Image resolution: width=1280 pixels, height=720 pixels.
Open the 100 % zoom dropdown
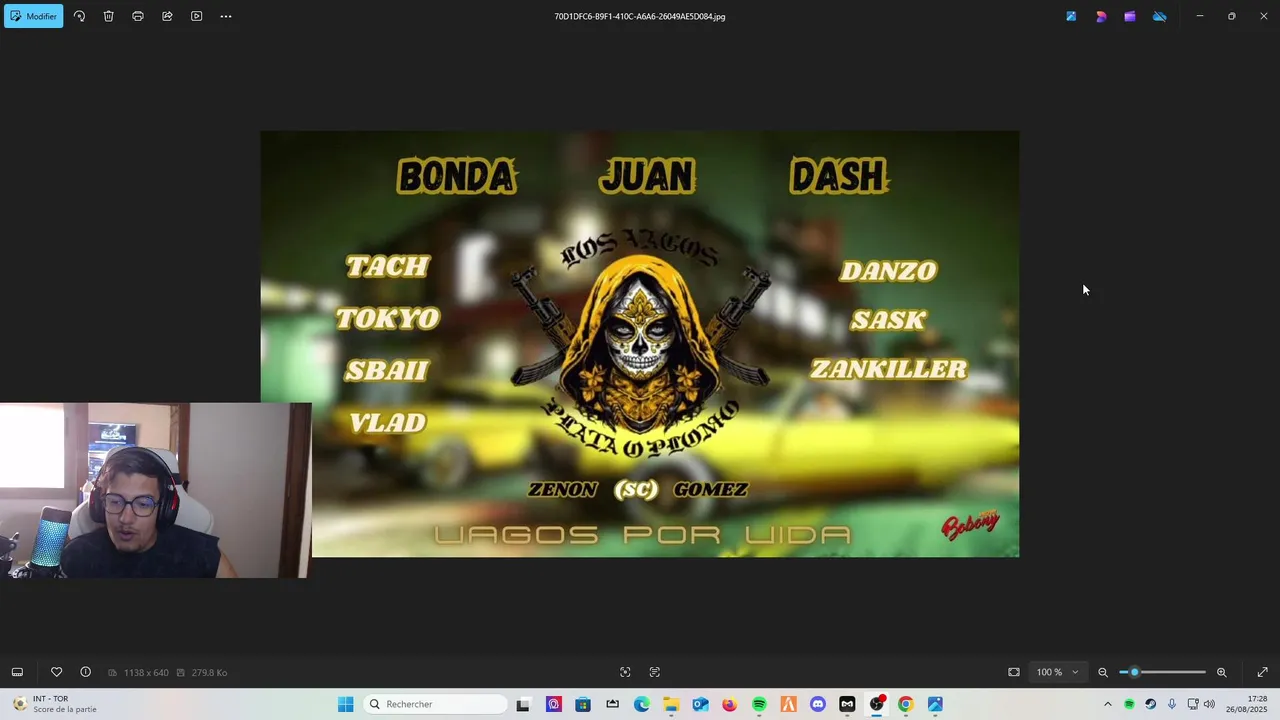[1057, 672]
